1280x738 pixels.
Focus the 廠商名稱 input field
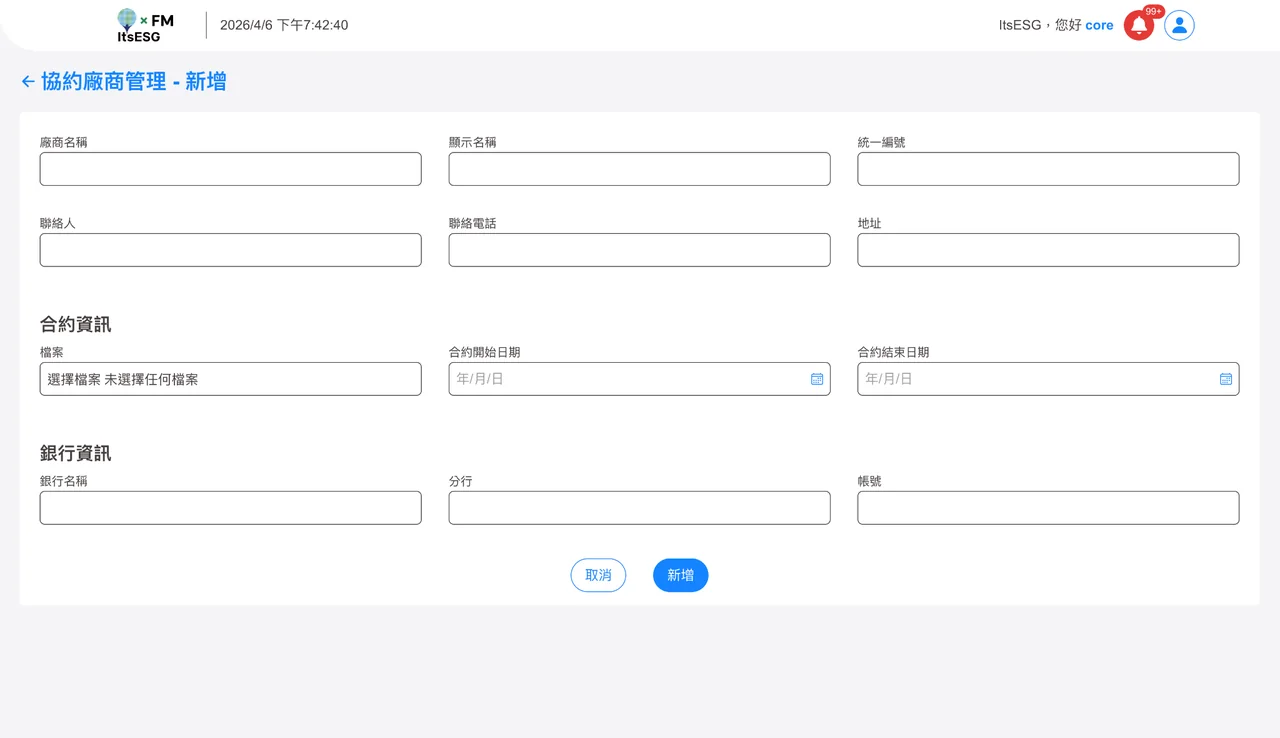pos(230,169)
